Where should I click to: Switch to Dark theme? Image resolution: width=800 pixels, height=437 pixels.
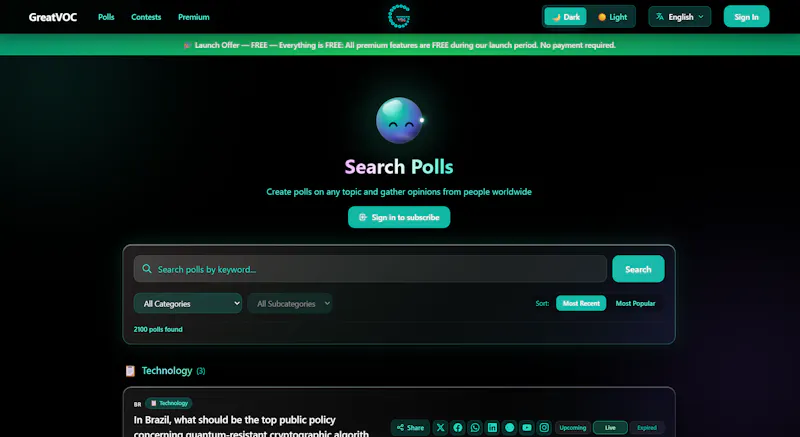(565, 17)
